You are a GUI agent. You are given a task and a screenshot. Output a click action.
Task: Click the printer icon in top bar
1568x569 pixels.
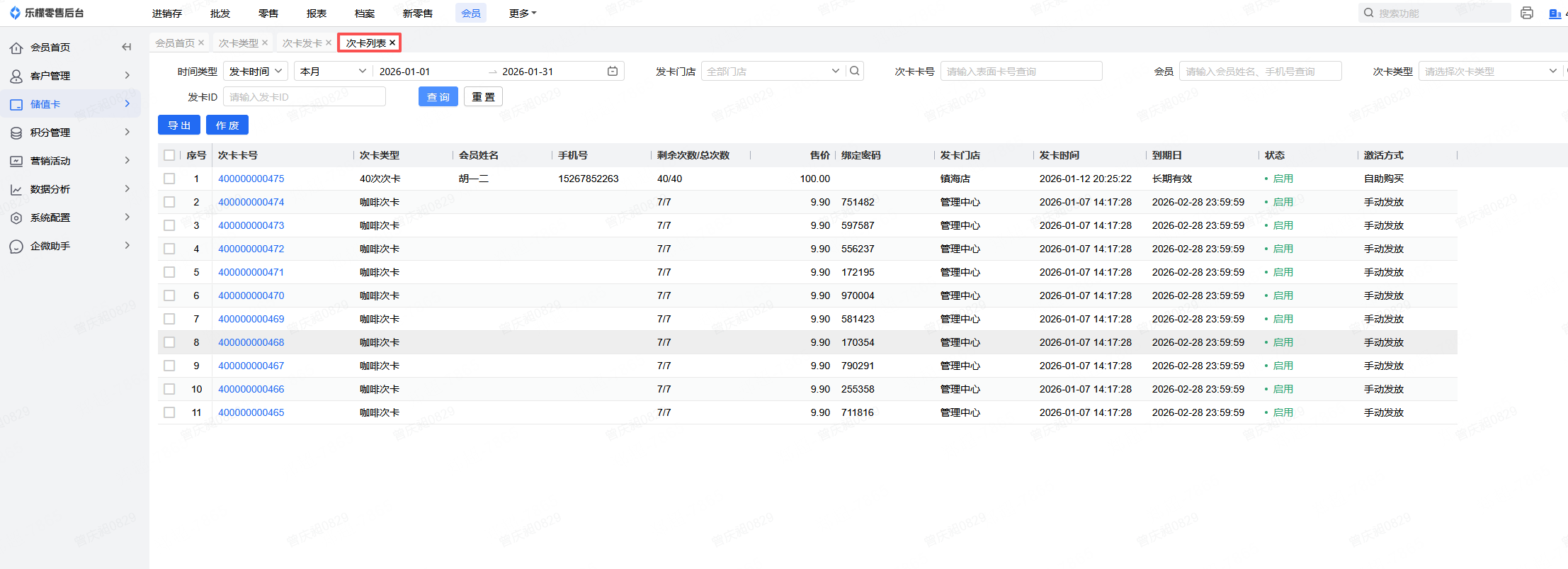pos(1527,13)
